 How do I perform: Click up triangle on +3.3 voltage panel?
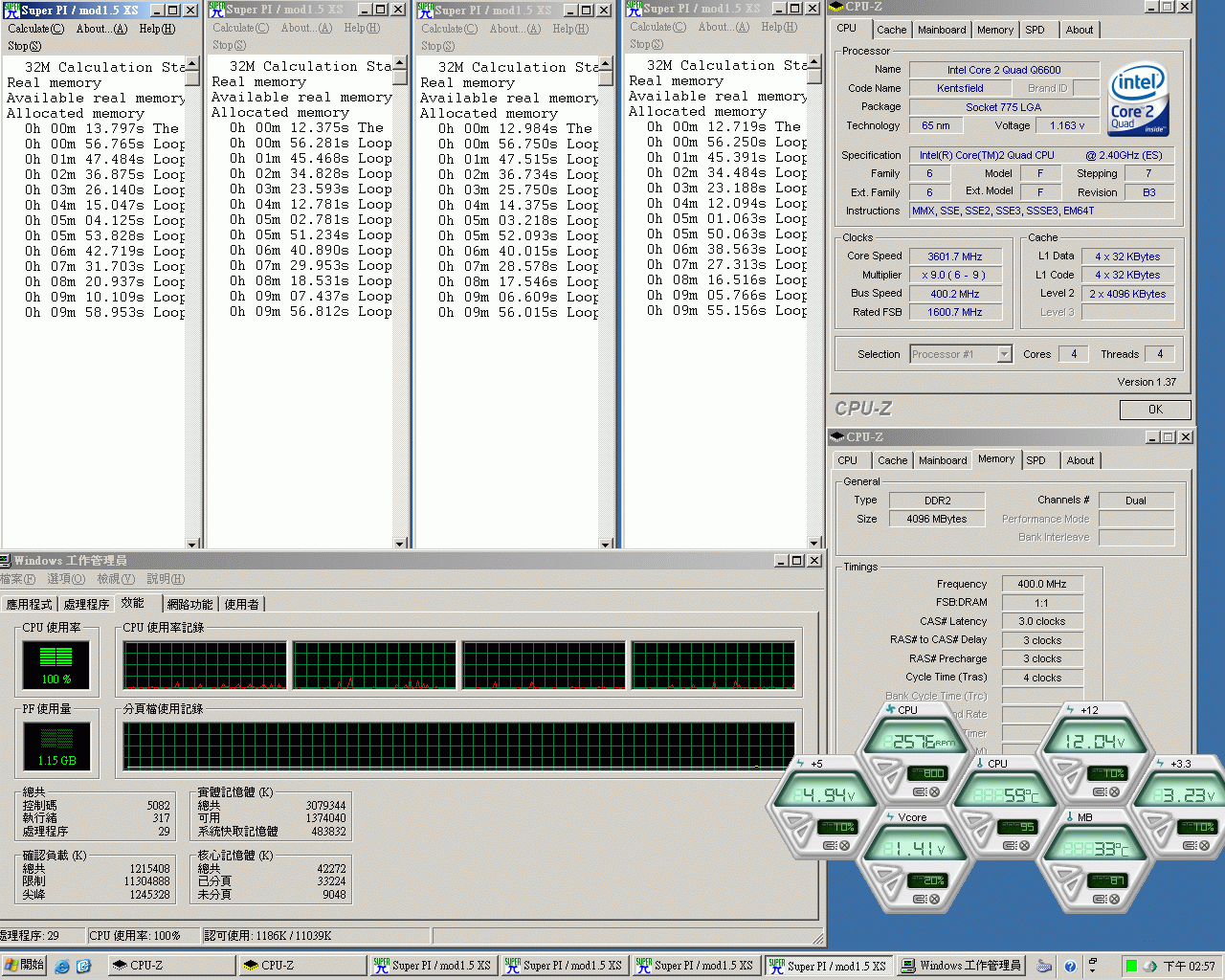1152,821
